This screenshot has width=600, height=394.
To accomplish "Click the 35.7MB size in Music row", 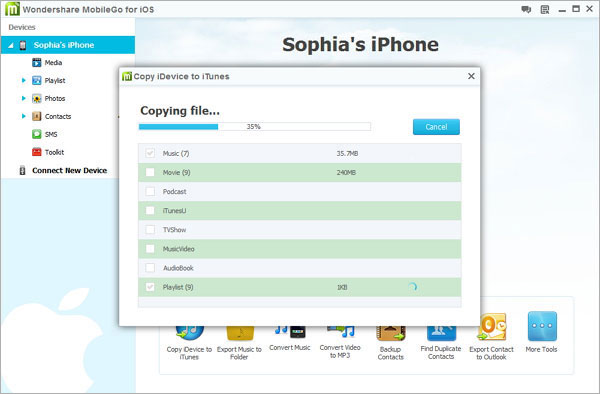I will tap(347, 153).
